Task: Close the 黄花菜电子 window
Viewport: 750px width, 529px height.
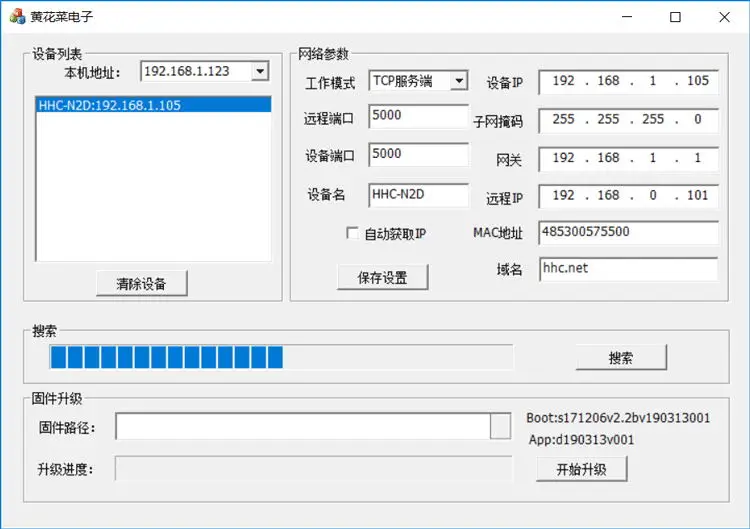Action: (724, 17)
